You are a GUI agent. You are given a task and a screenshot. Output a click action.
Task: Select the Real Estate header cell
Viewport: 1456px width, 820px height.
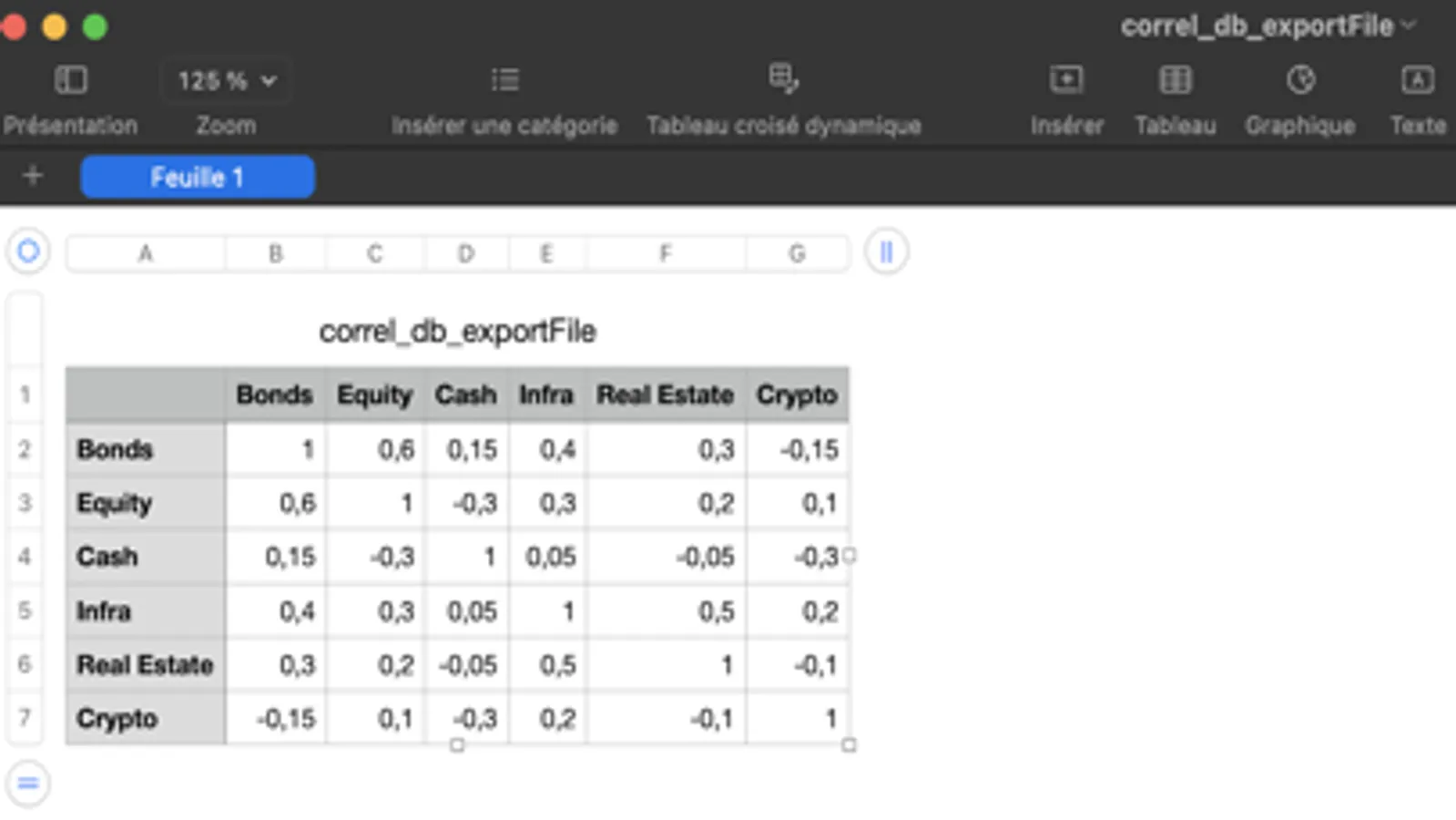665,395
